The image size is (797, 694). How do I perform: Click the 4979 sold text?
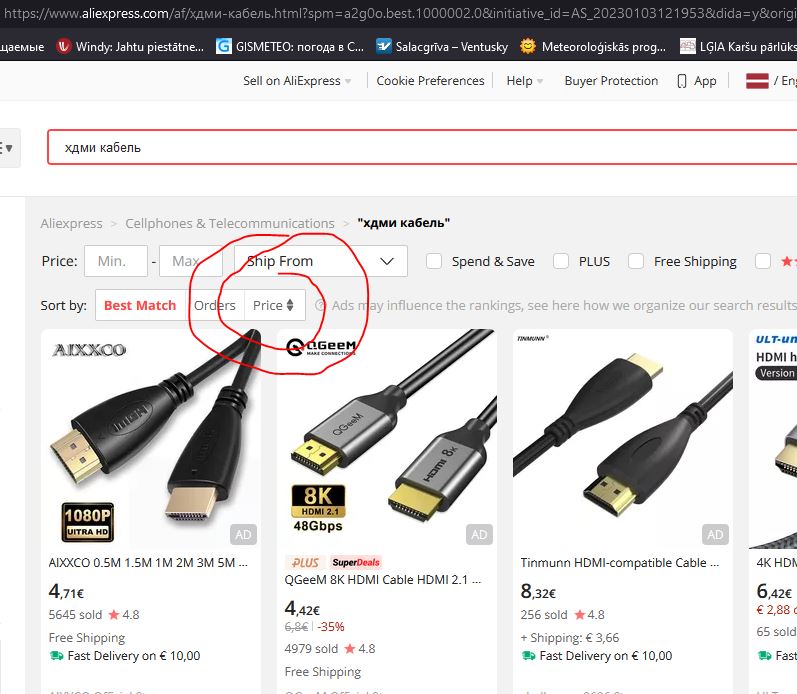tap(311, 649)
